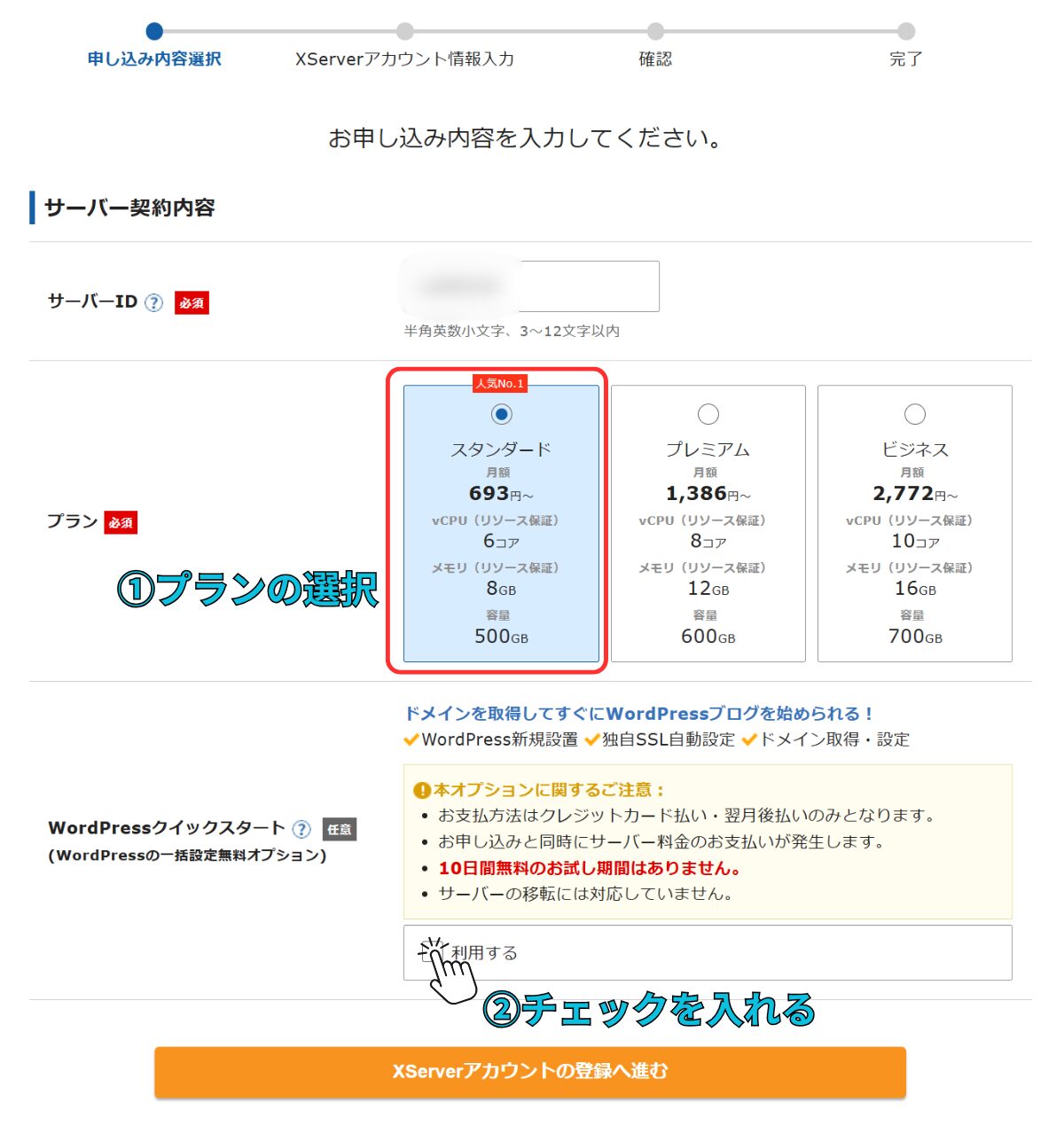This screenshot has width=1064, height=1126.
Task: Click the ドメインを取得してすぐにWordPressブログを始められる headline
Action: 639,714
